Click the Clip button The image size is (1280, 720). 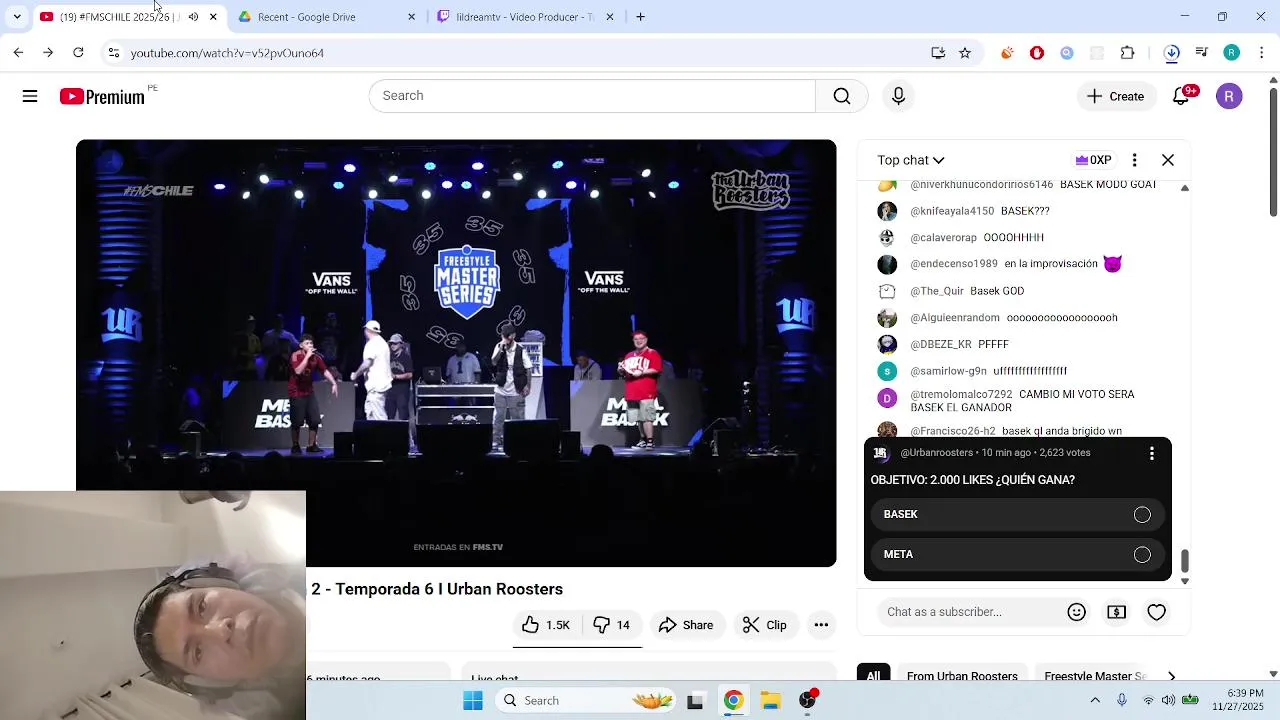(765, 625)
